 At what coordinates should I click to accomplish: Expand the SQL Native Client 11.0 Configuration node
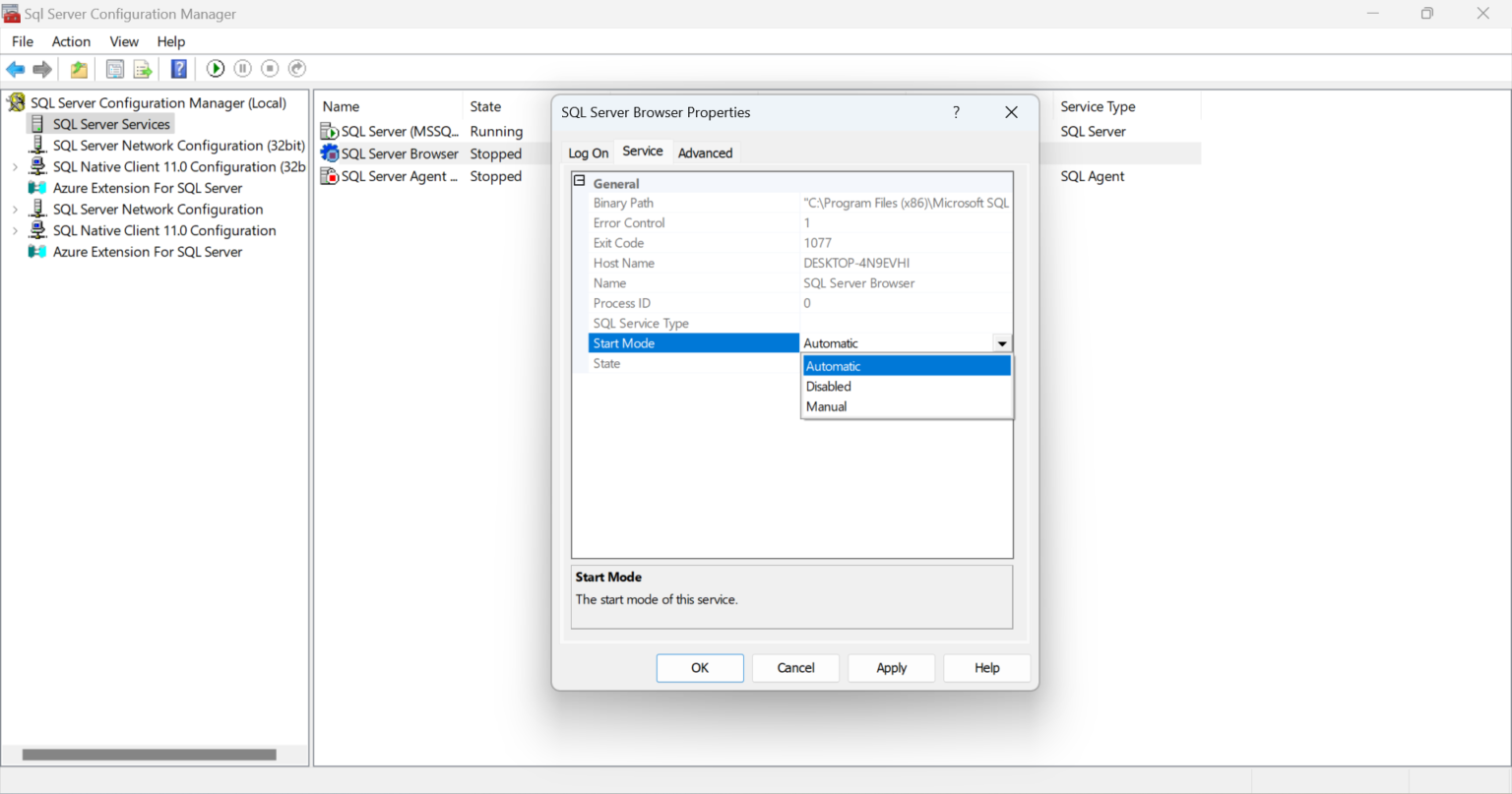tap(16, 230)
